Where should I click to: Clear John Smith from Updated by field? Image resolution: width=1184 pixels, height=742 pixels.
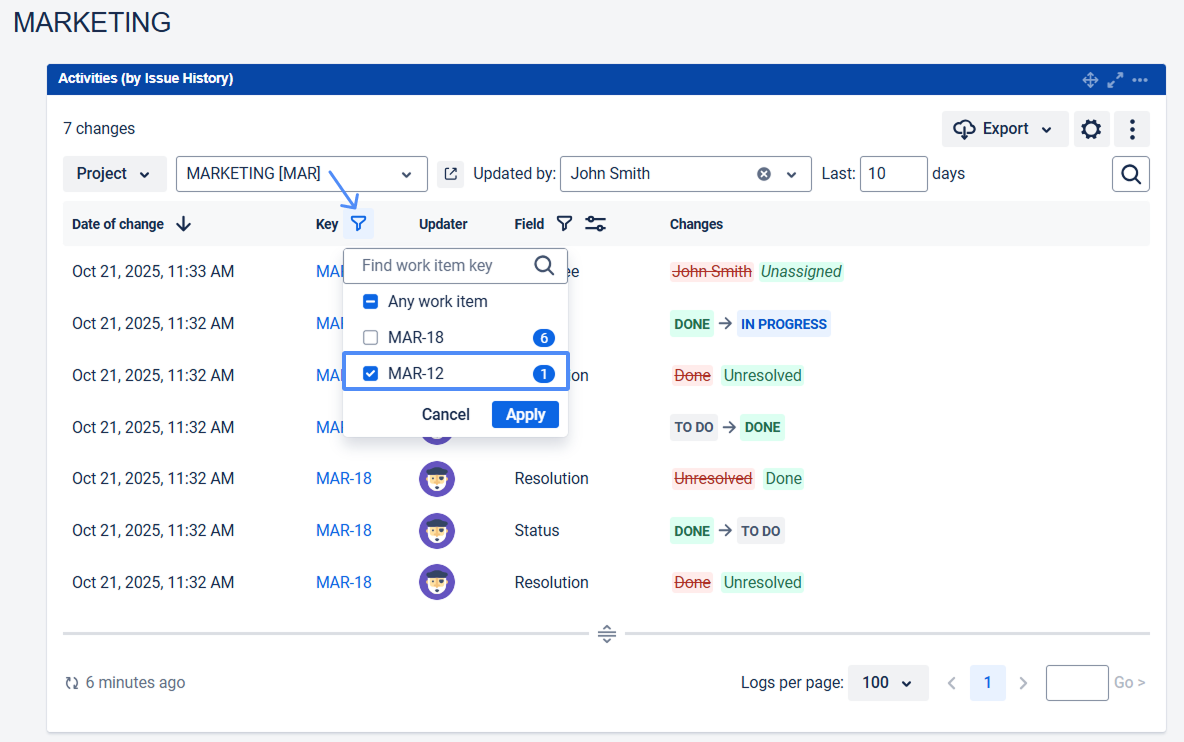tap(764, 174)
